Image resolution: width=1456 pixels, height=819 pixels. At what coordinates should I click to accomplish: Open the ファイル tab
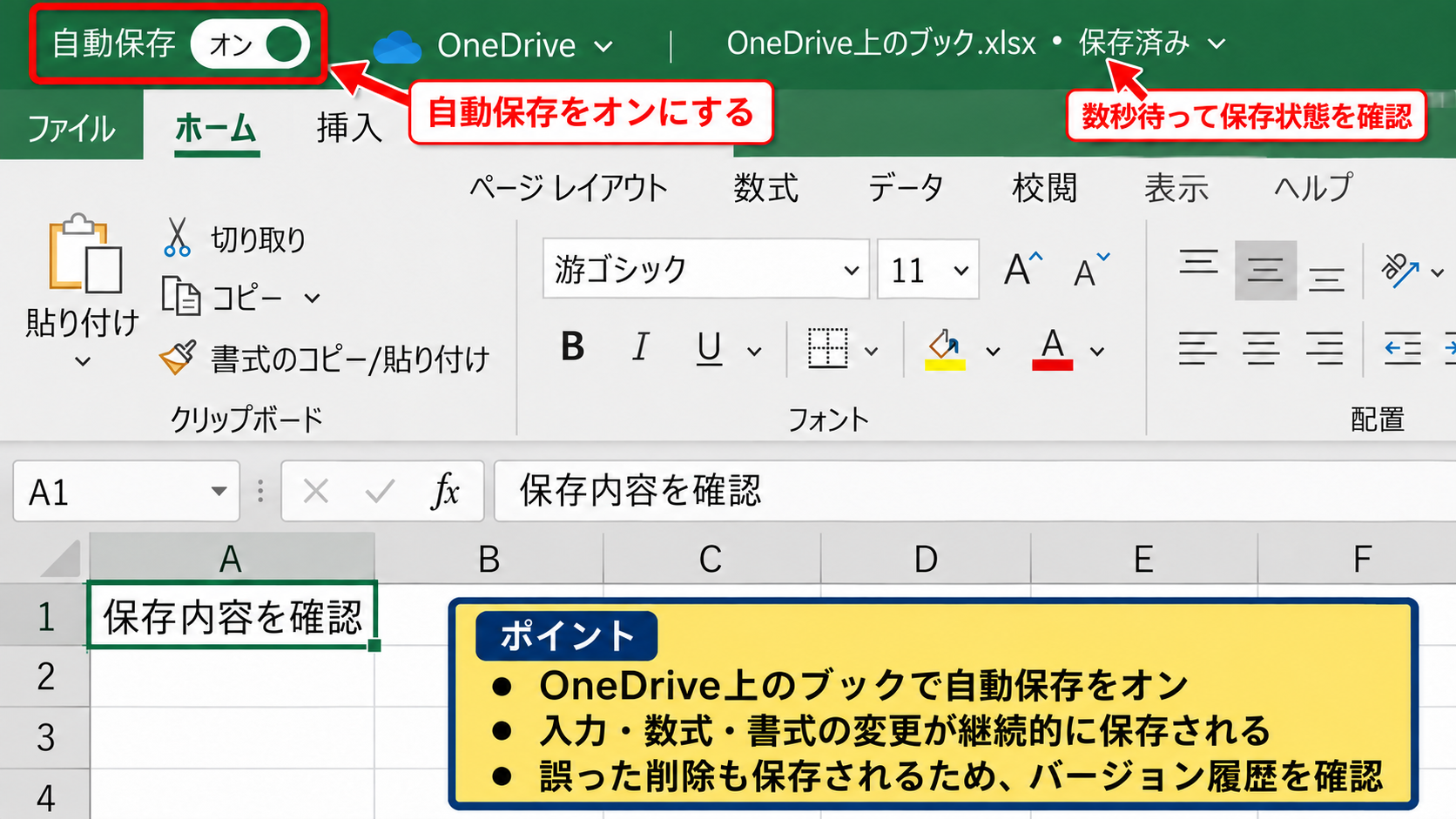71,129
